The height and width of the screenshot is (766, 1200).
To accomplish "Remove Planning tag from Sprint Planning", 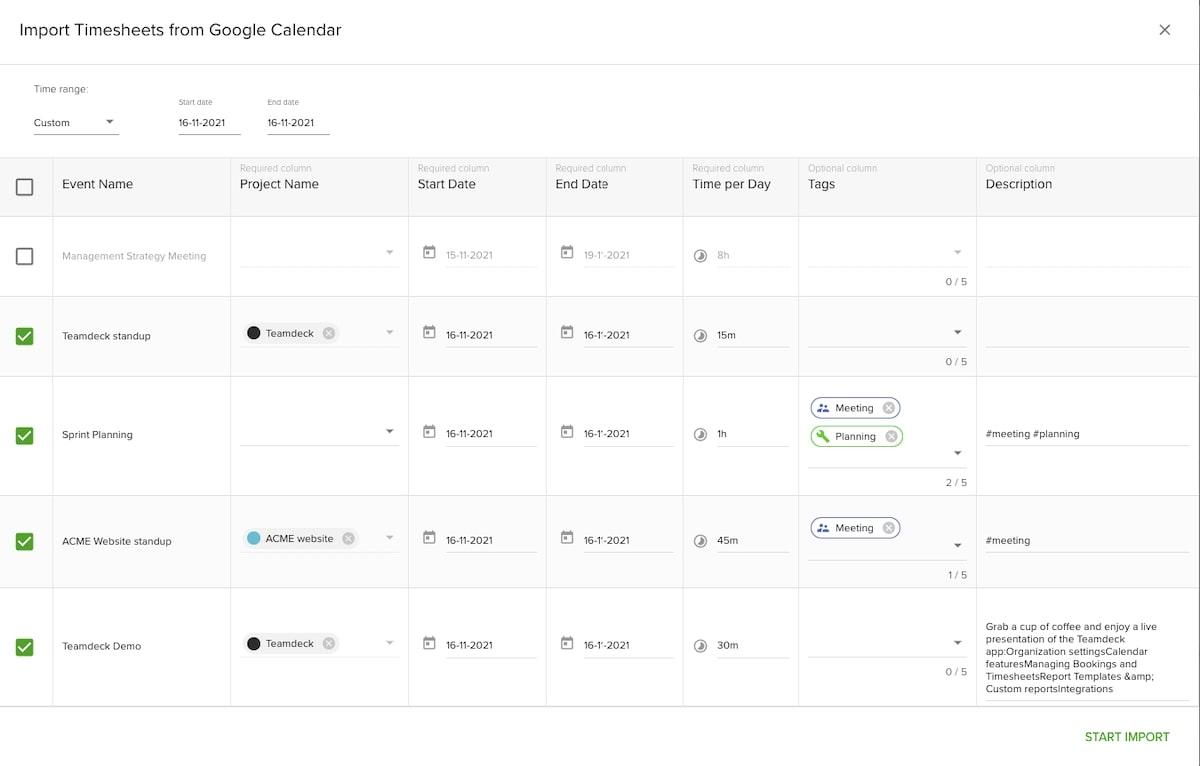I will (892, 436).
